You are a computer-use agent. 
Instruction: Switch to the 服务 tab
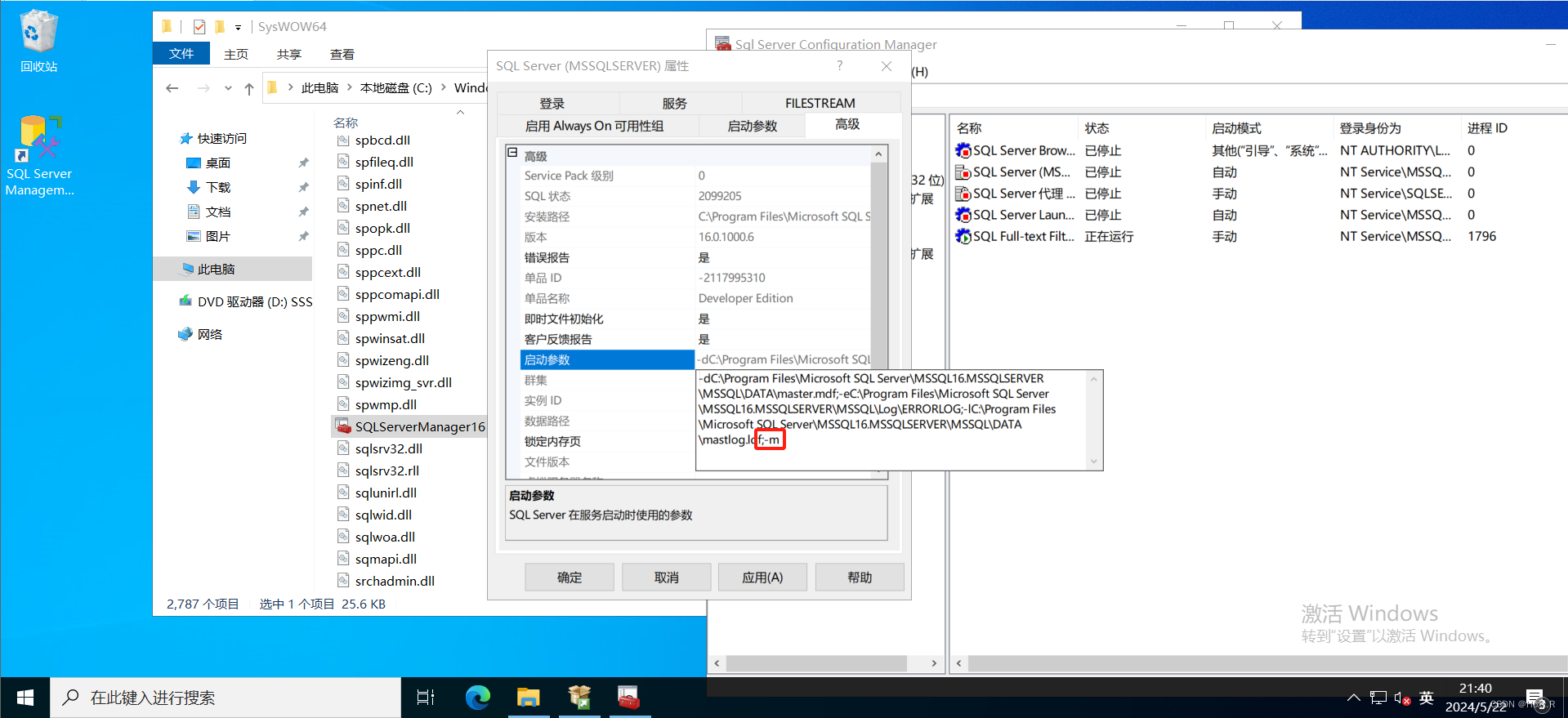pos(675,103)
